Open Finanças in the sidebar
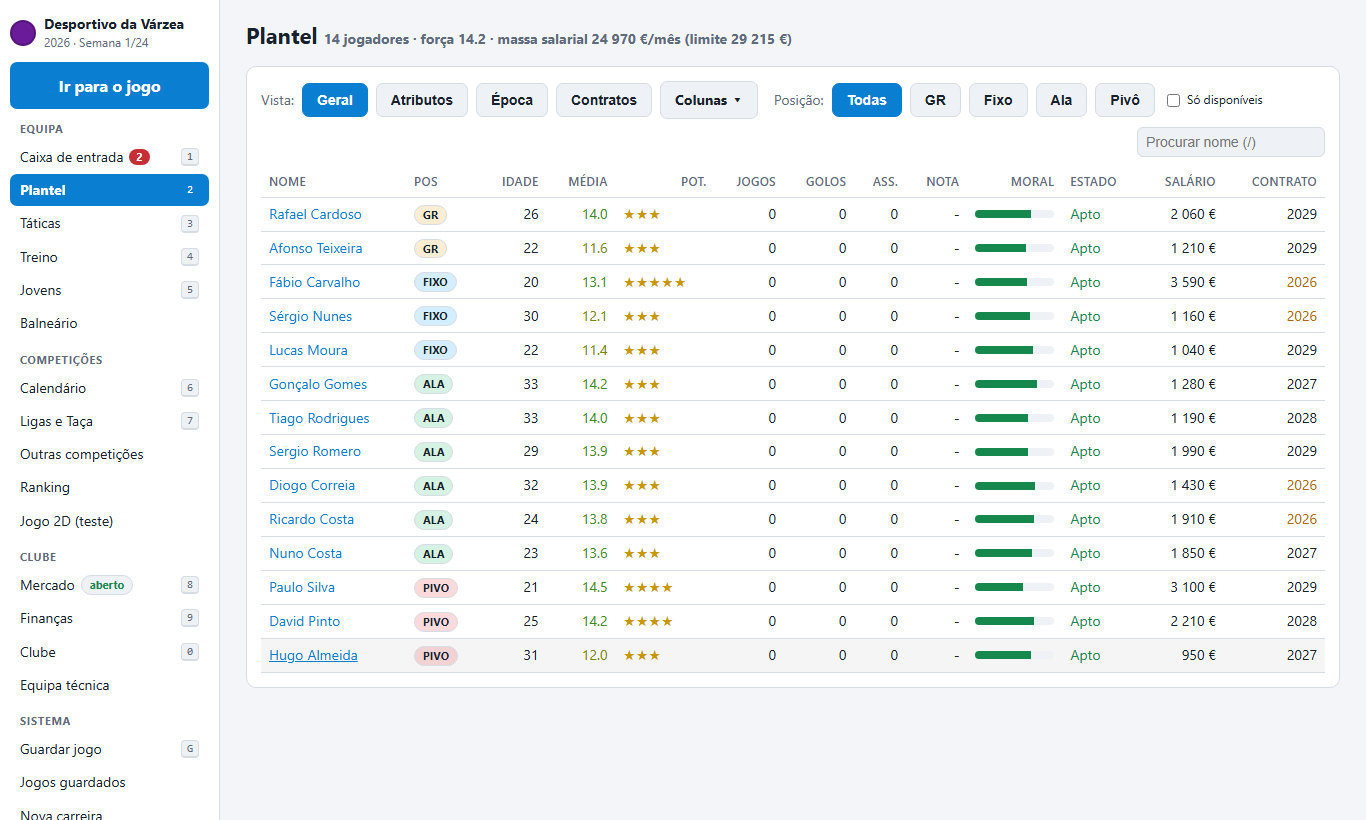1366x820 pixels. tap(109, 618)
